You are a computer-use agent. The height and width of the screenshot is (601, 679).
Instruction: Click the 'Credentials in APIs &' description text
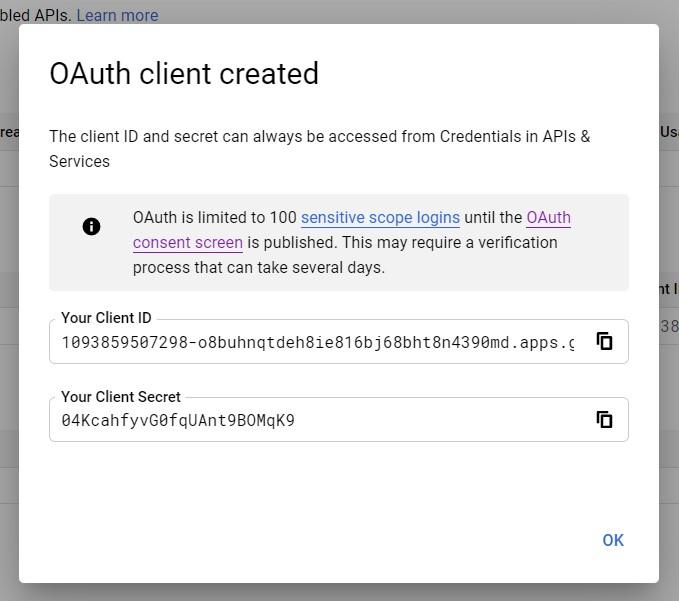tap(515, 136)
